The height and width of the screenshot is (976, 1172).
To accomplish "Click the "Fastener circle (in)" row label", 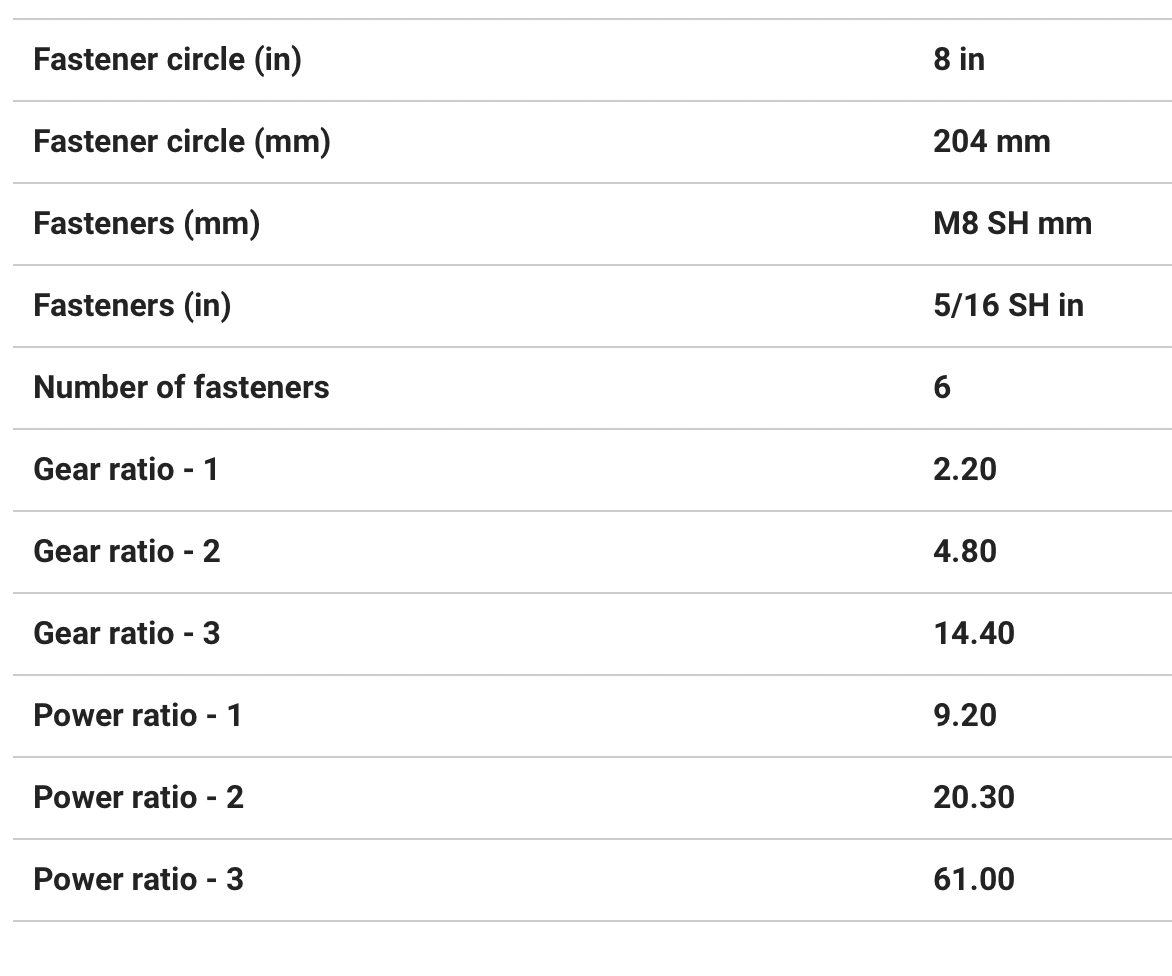I will pyautogui.click(x=167, y=60).
